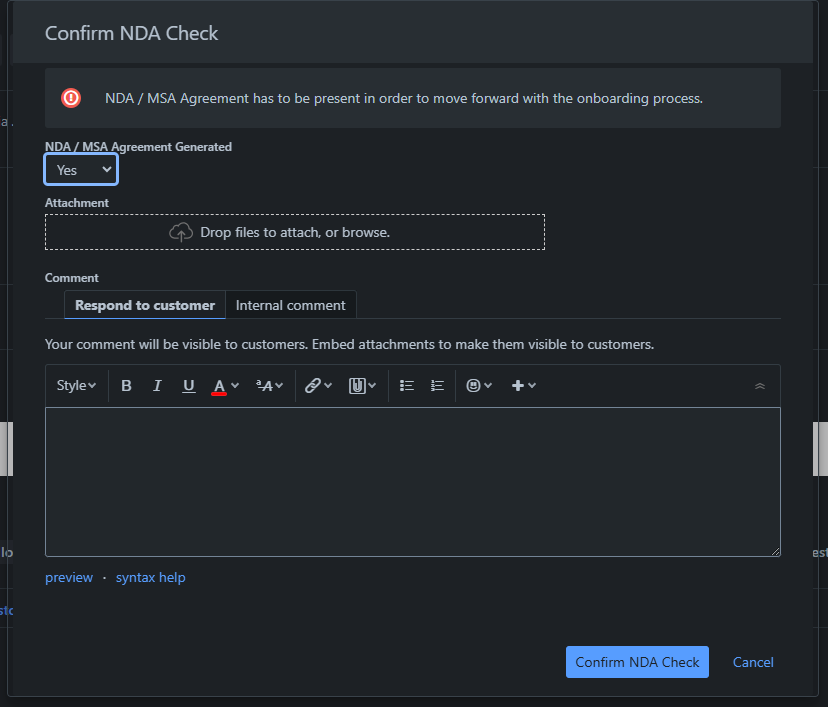The image size is (828, 707).
Task: Open the attachment insert dropdown
Action: 362,386
